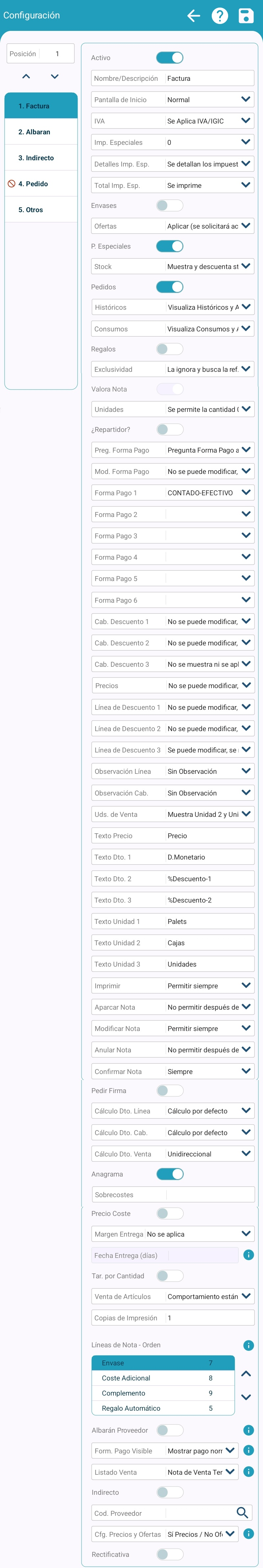Click the back arrow icon
This screenshot has height=1568, width=263.
[x=194, y=16]
